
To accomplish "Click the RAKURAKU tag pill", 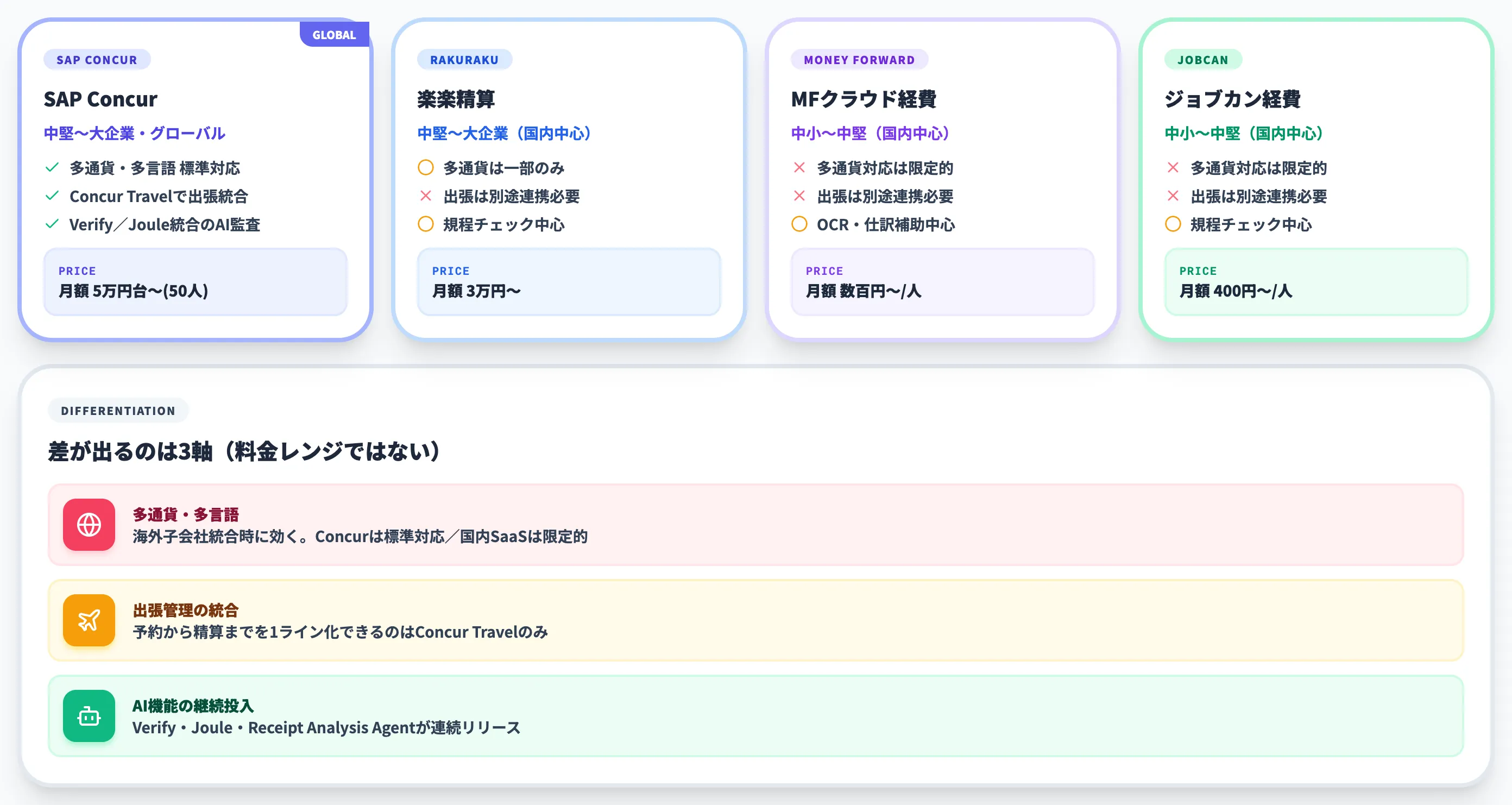I will [464, 59].
